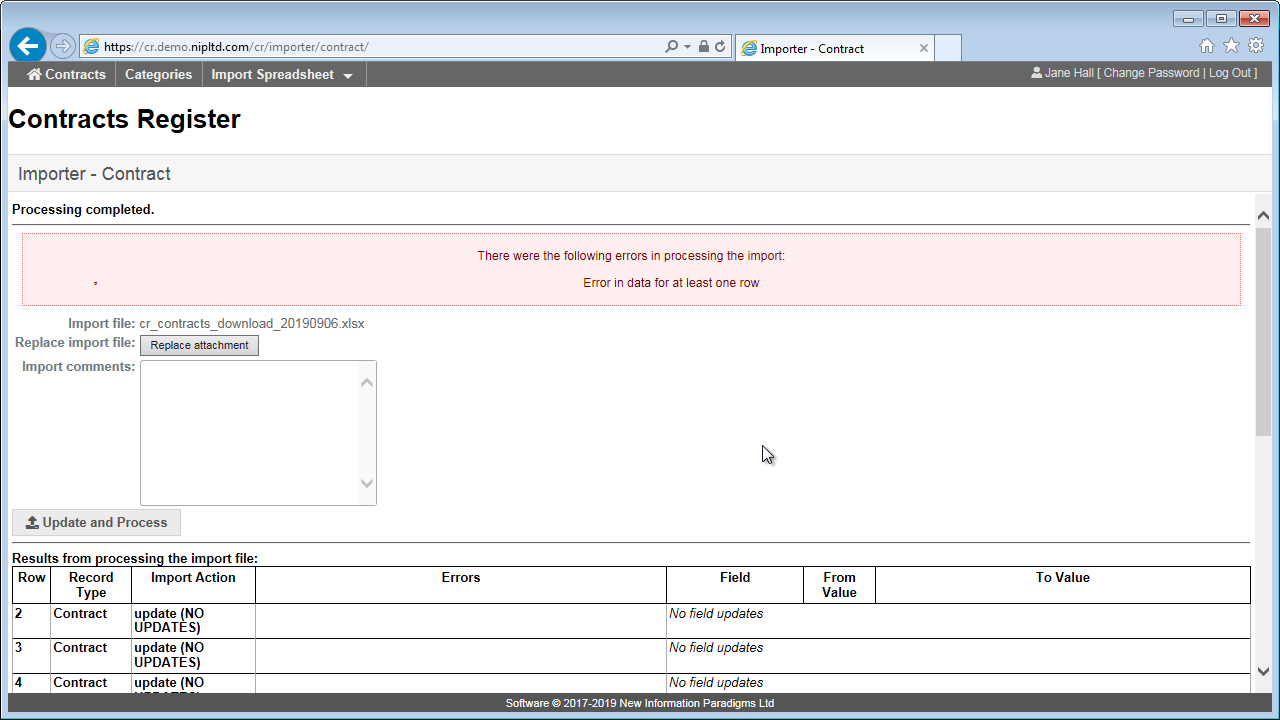Open the address bar search dropdown arrow
Screen dimensions: 1280x720
(x=688, y=47)
